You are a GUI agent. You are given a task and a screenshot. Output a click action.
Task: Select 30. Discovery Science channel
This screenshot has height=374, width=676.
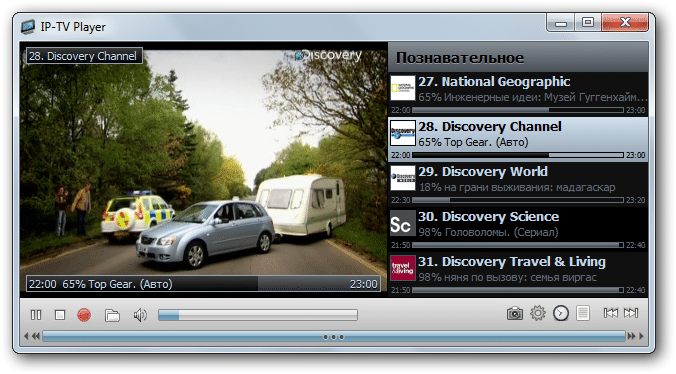click(x=518, y=229)
